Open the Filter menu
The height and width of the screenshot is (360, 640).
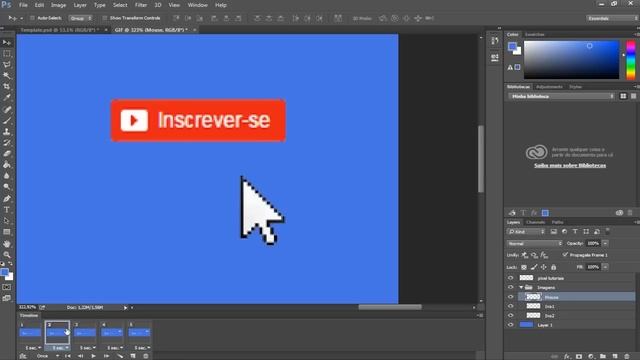tap(141, 5)
